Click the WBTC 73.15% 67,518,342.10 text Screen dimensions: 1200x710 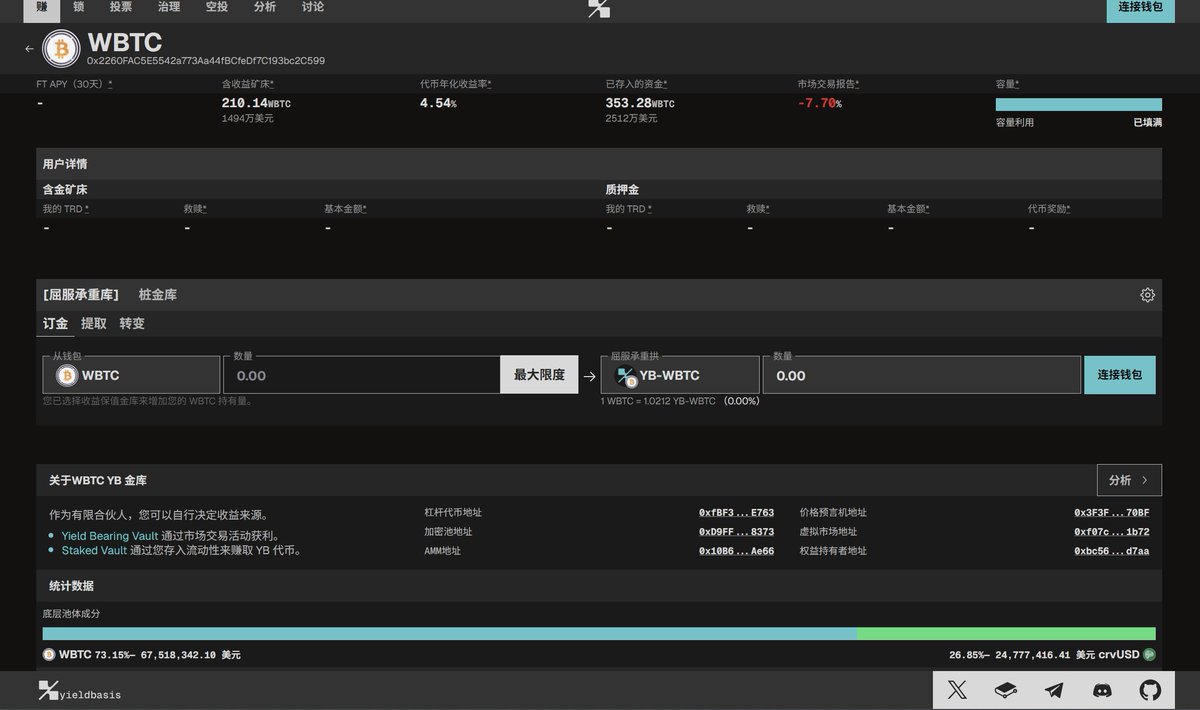[150, 655]
